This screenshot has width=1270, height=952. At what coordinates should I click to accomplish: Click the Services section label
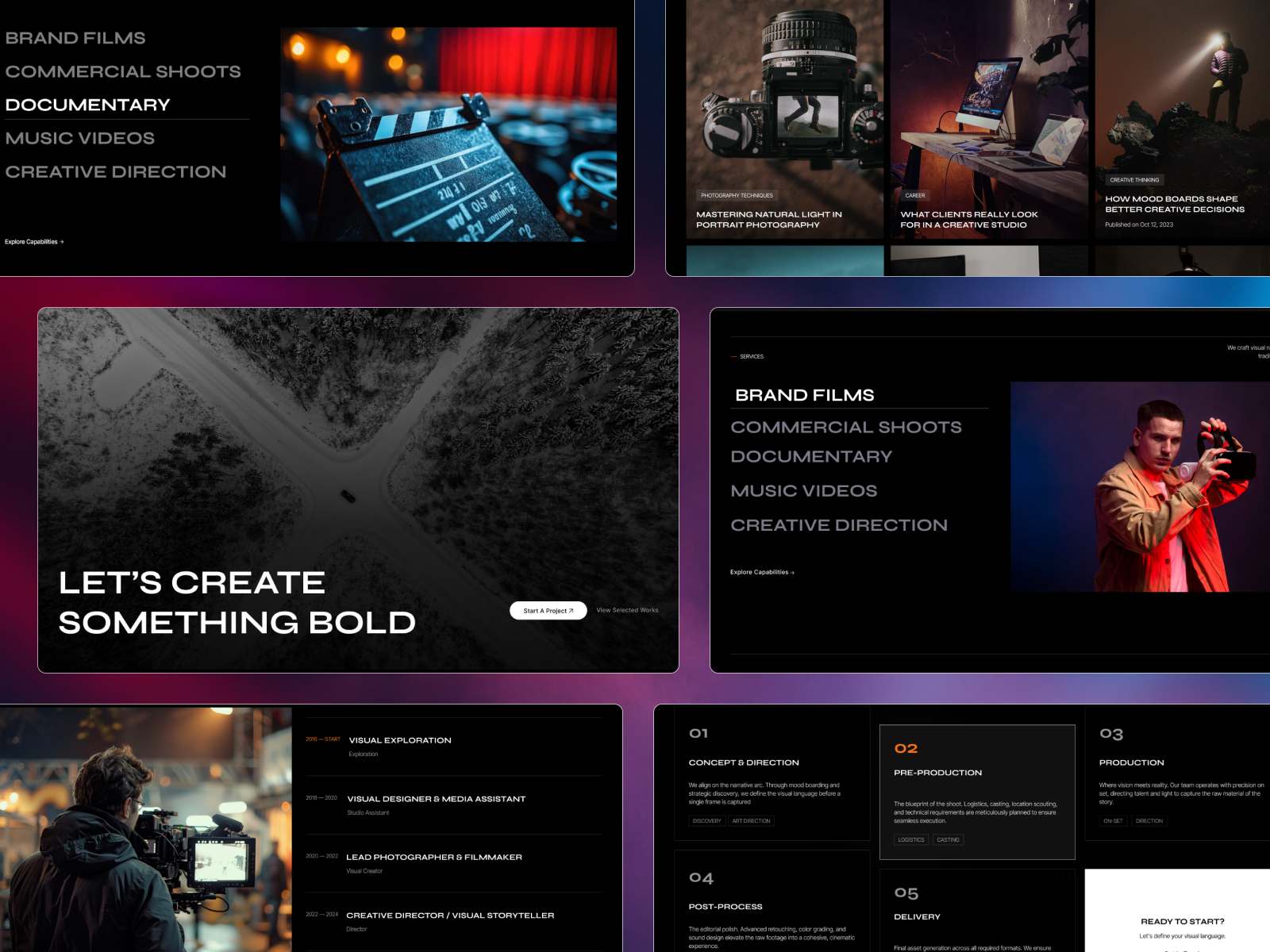tap(751, 357)
